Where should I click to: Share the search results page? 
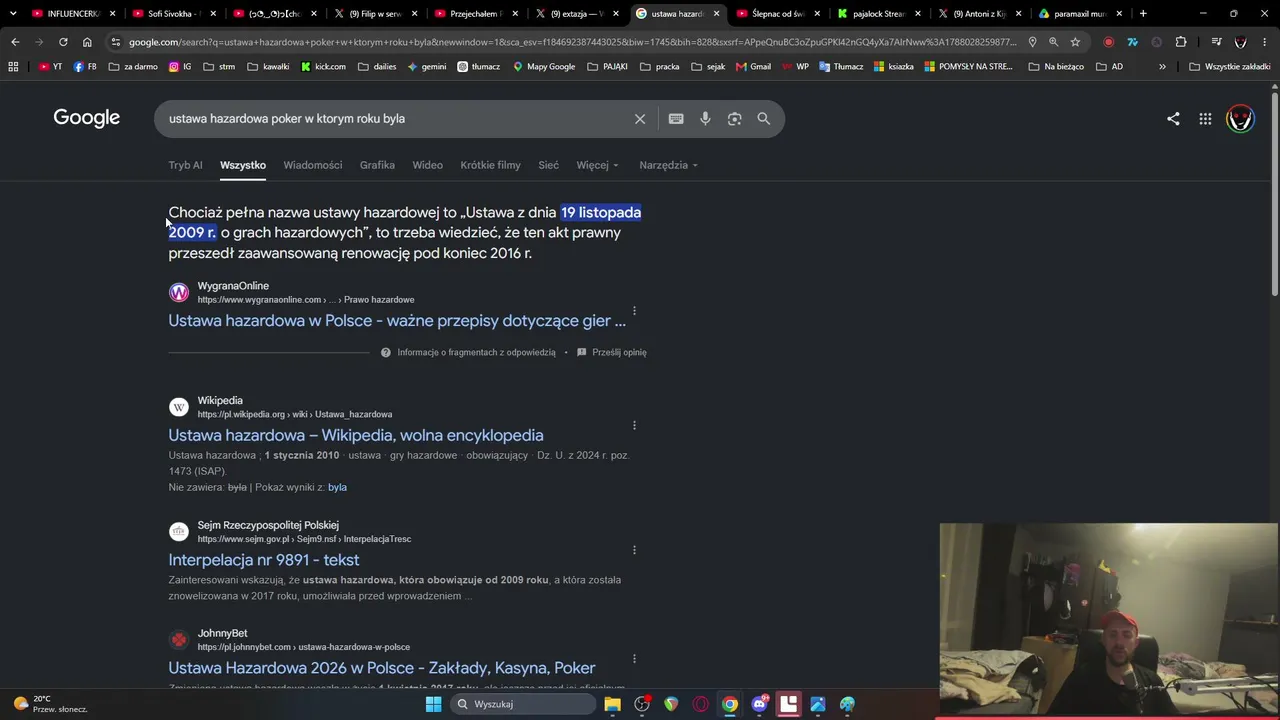pos(1173,119)
